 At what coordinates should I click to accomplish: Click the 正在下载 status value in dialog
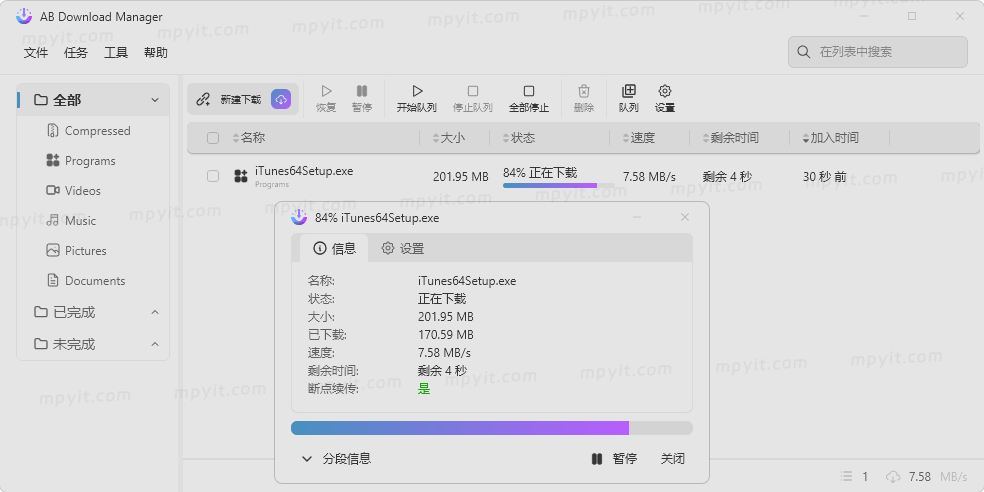[x=442, y=299]
